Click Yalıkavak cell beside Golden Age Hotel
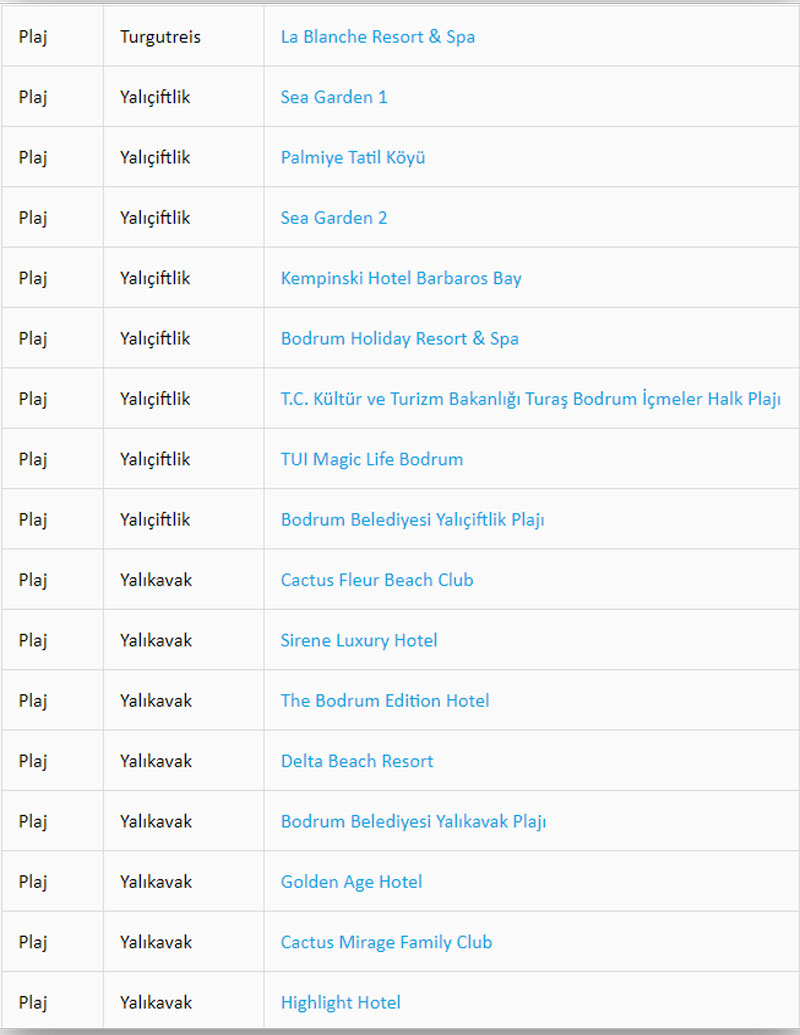800x1035 pixels. point(156,882)
